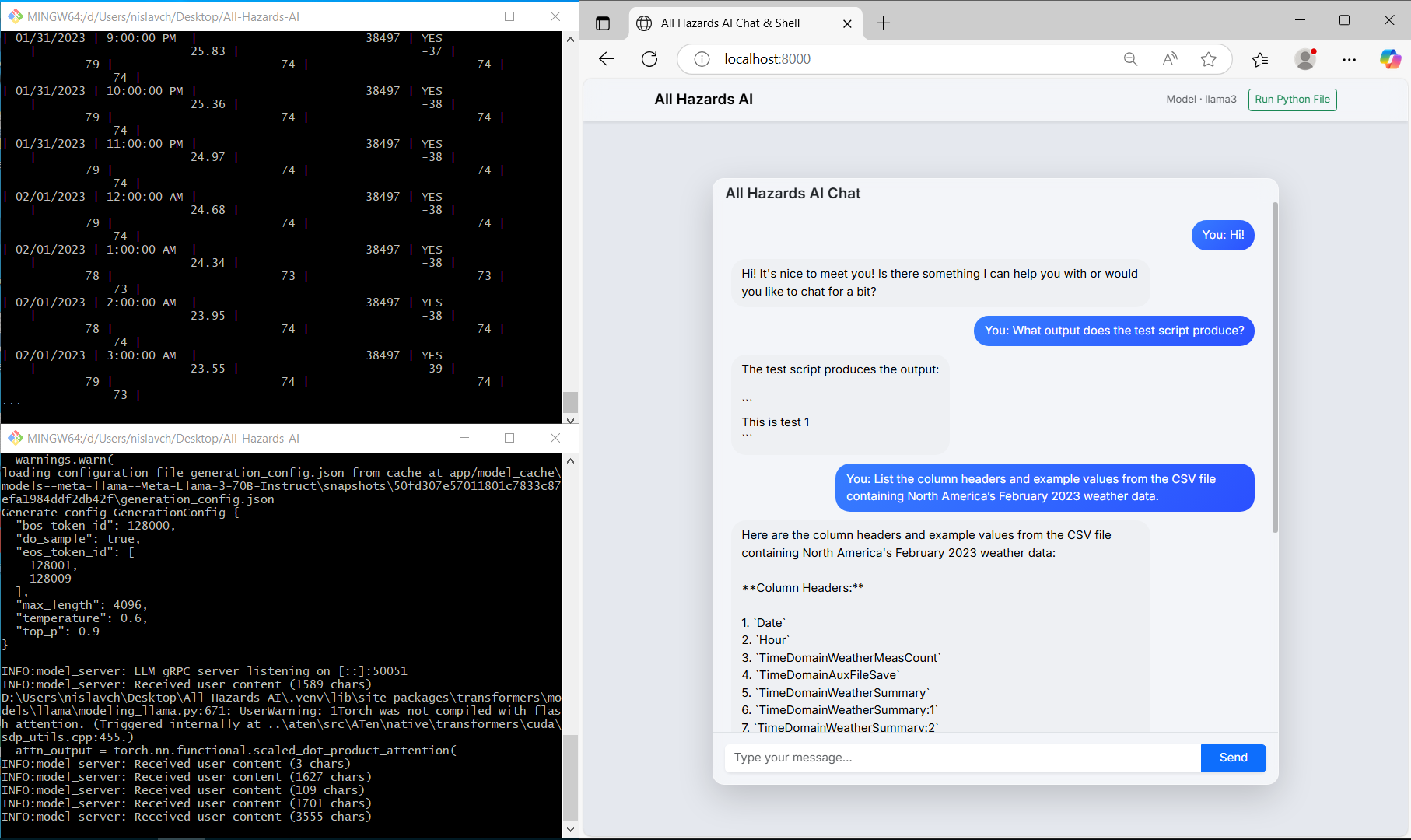Click the Send button
Screen dimensions: 1411x840
1233,758
